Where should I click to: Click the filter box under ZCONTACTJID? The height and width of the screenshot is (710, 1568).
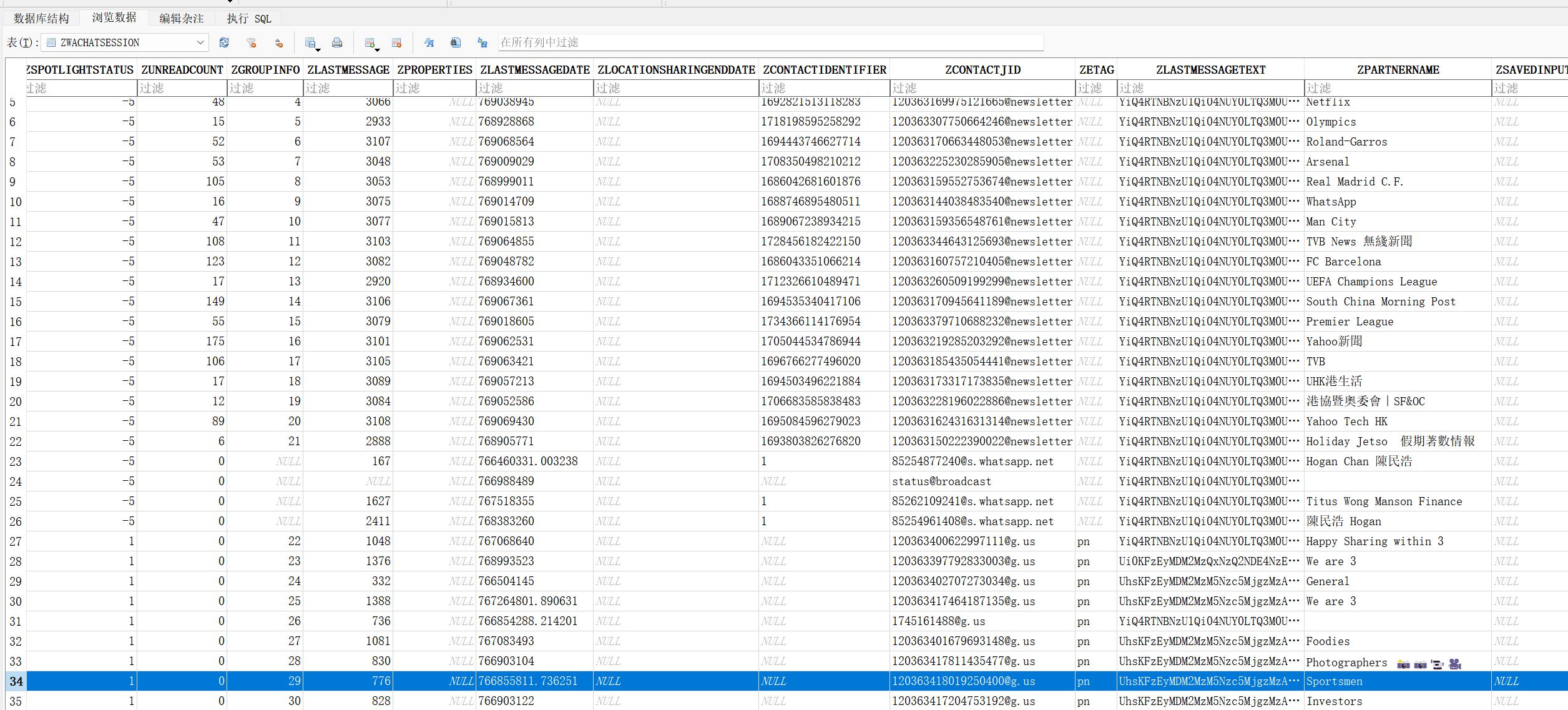tap(982, 88)
